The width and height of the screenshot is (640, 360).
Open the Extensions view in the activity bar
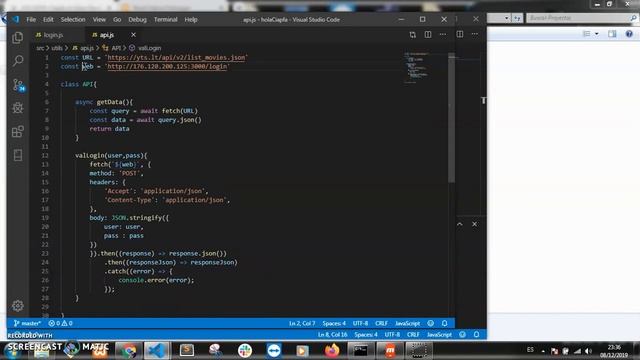(18, 131)
